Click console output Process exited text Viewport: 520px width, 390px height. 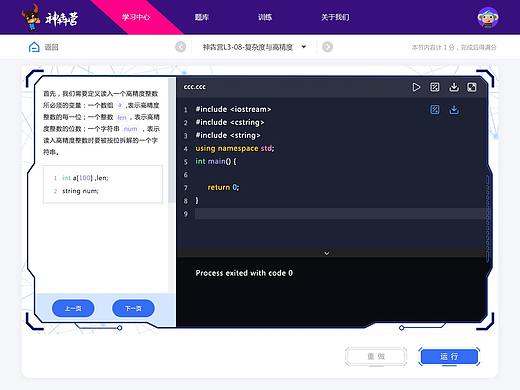tap(244, 273)
